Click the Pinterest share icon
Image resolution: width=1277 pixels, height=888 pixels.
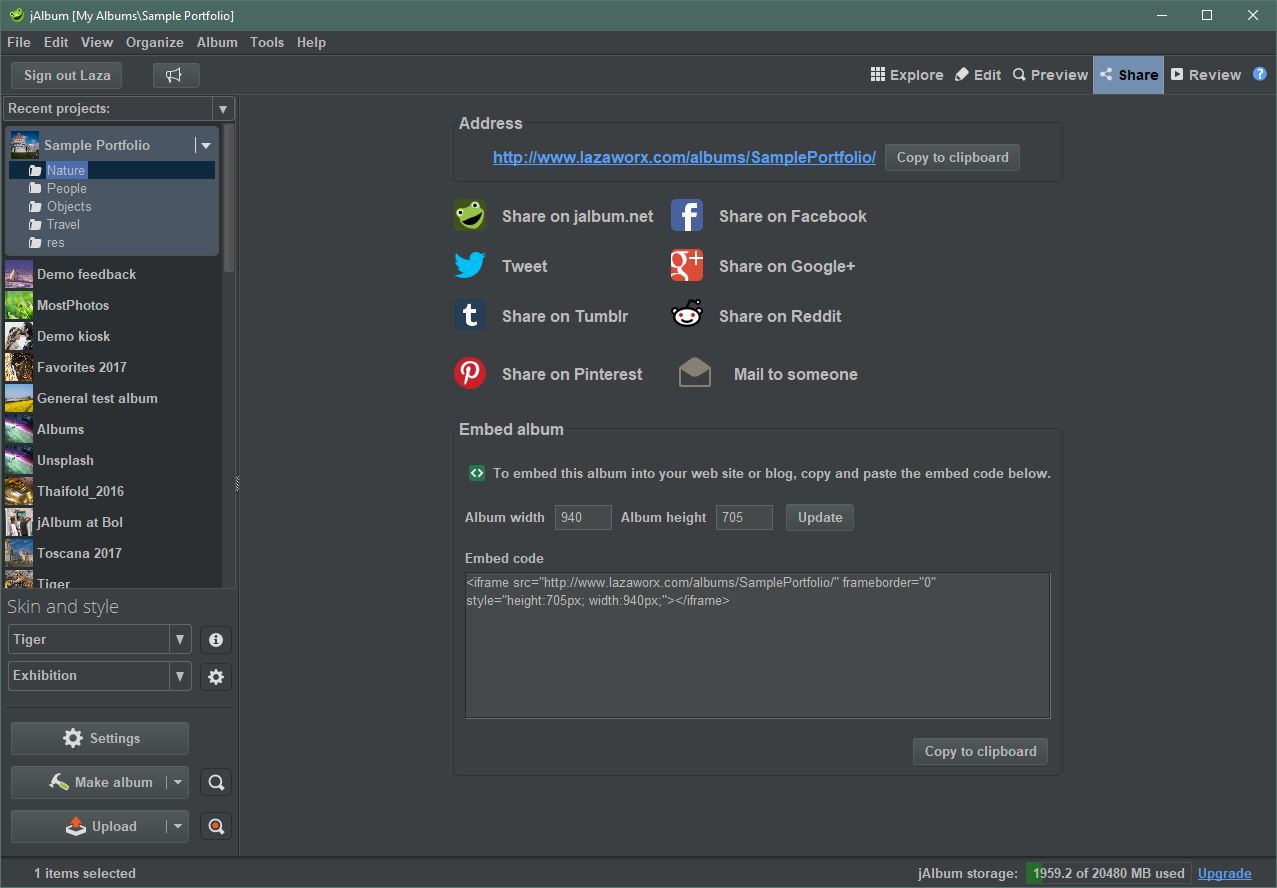click(470, 374)
